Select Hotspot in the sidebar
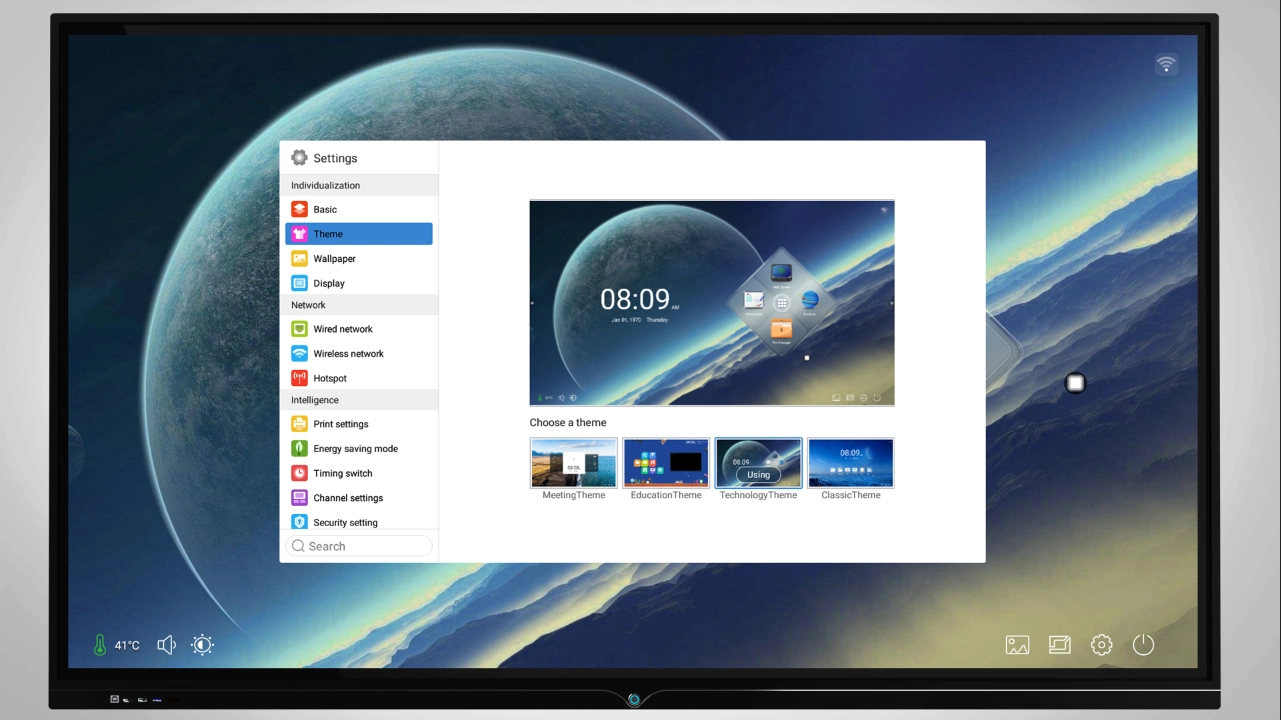 [x=358, y=378]
